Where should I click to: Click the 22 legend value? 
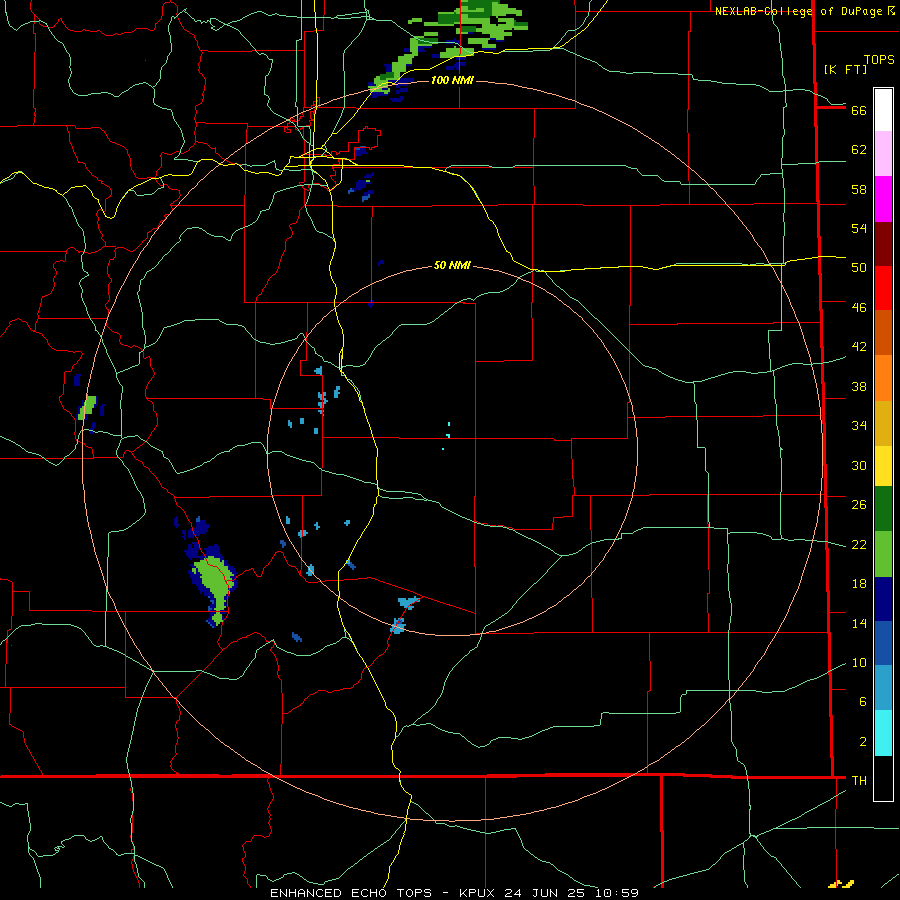pos(859,544)
